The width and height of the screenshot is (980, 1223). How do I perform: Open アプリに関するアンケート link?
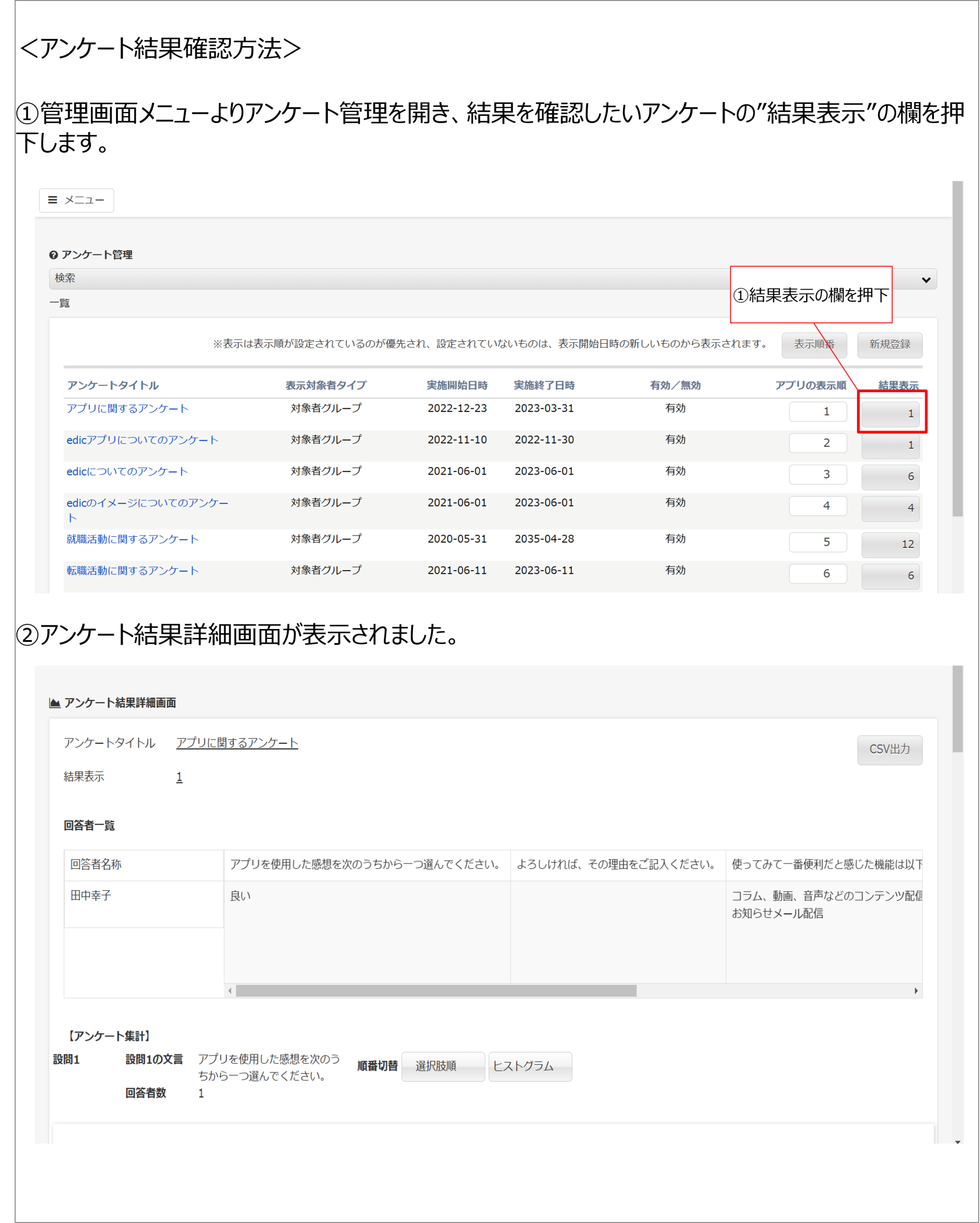[127, 408]
